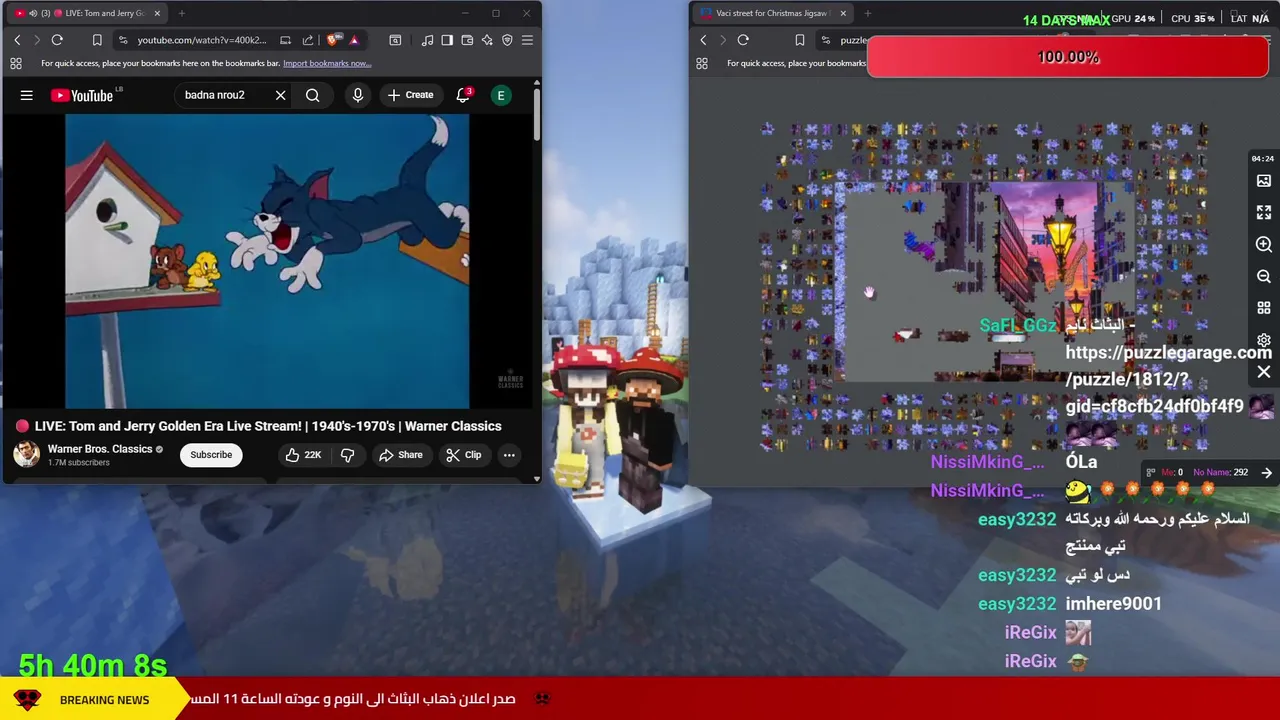Mute the YouTube tab audio icon
Image resolution: width=1280 pixels, height=720 pixels.
(33, 13)
